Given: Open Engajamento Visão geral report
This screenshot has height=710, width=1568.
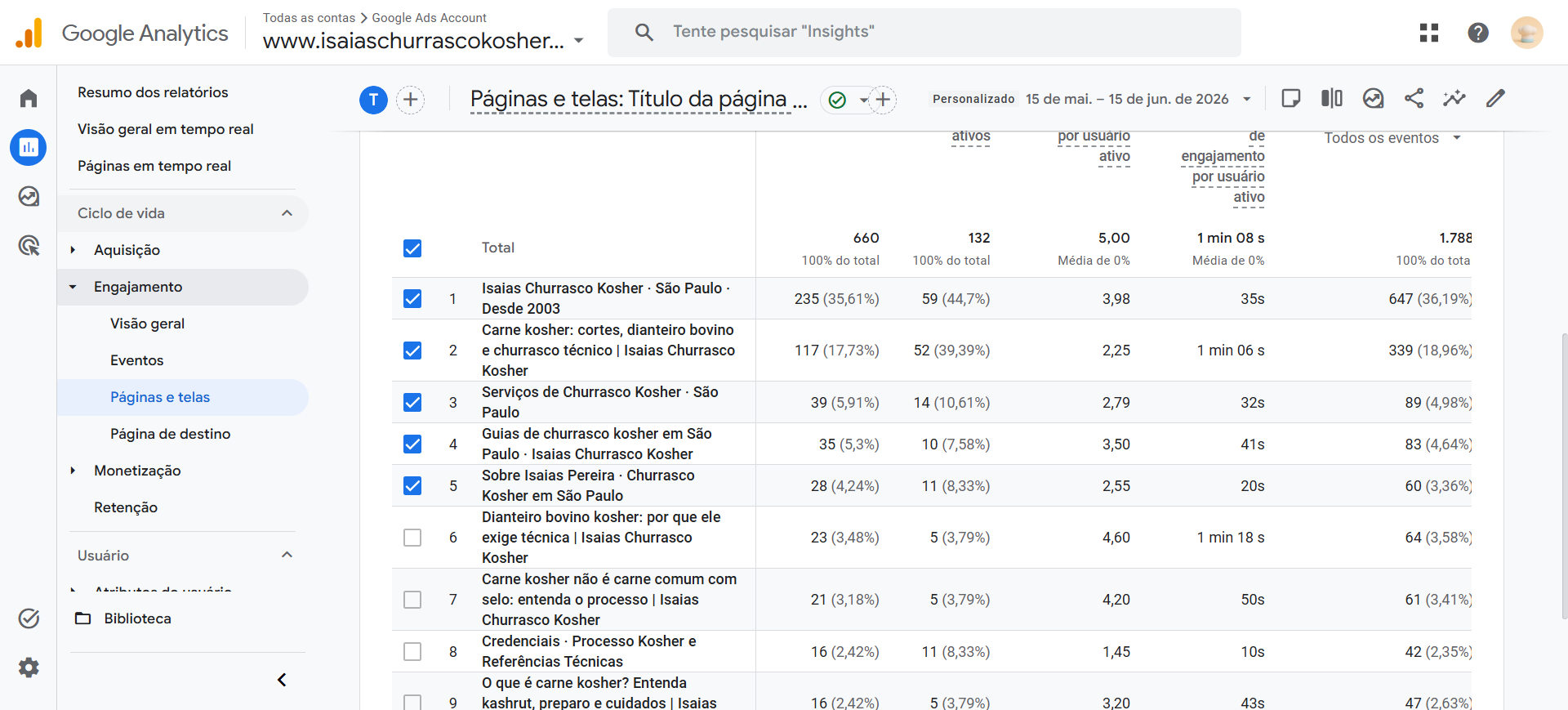Looking at the screenshot, I should coord(147,324).
